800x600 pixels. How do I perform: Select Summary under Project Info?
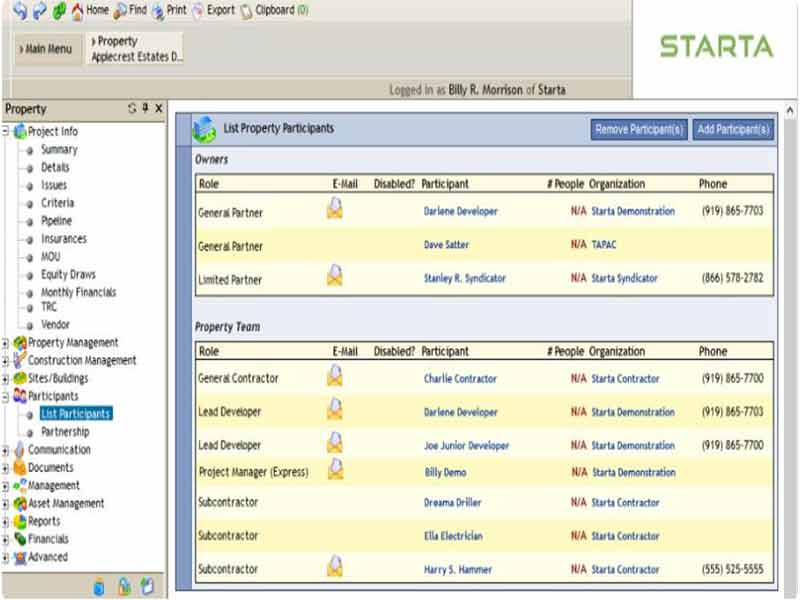point(59,149)
